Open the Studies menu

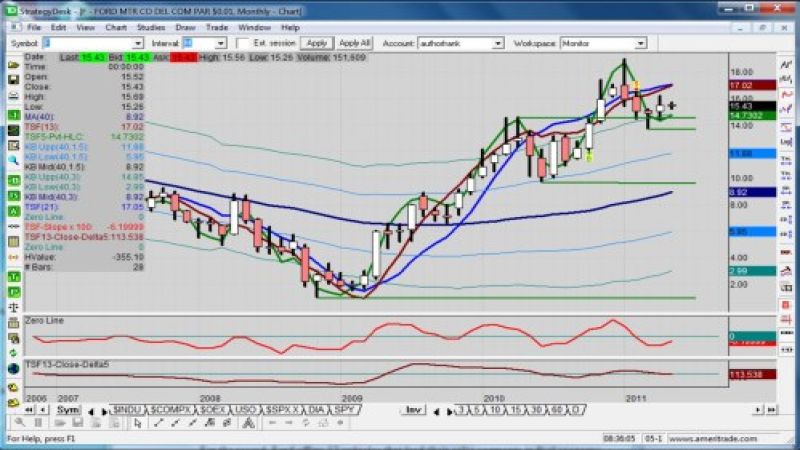151,27
